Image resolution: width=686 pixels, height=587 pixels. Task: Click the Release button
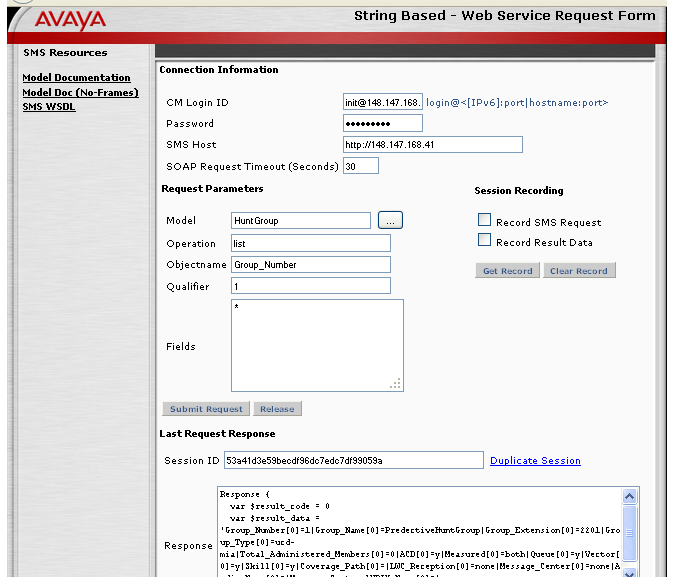(277, 409)
